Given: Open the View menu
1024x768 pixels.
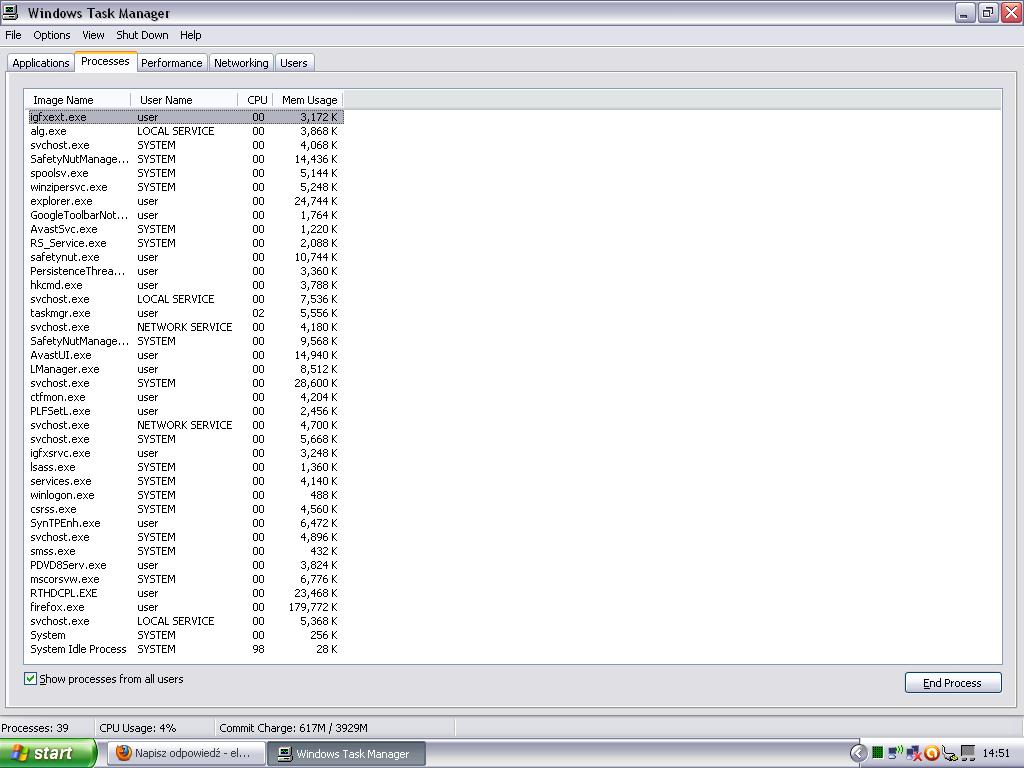Looking at the screenshot, I should click(x=93, y=35).
